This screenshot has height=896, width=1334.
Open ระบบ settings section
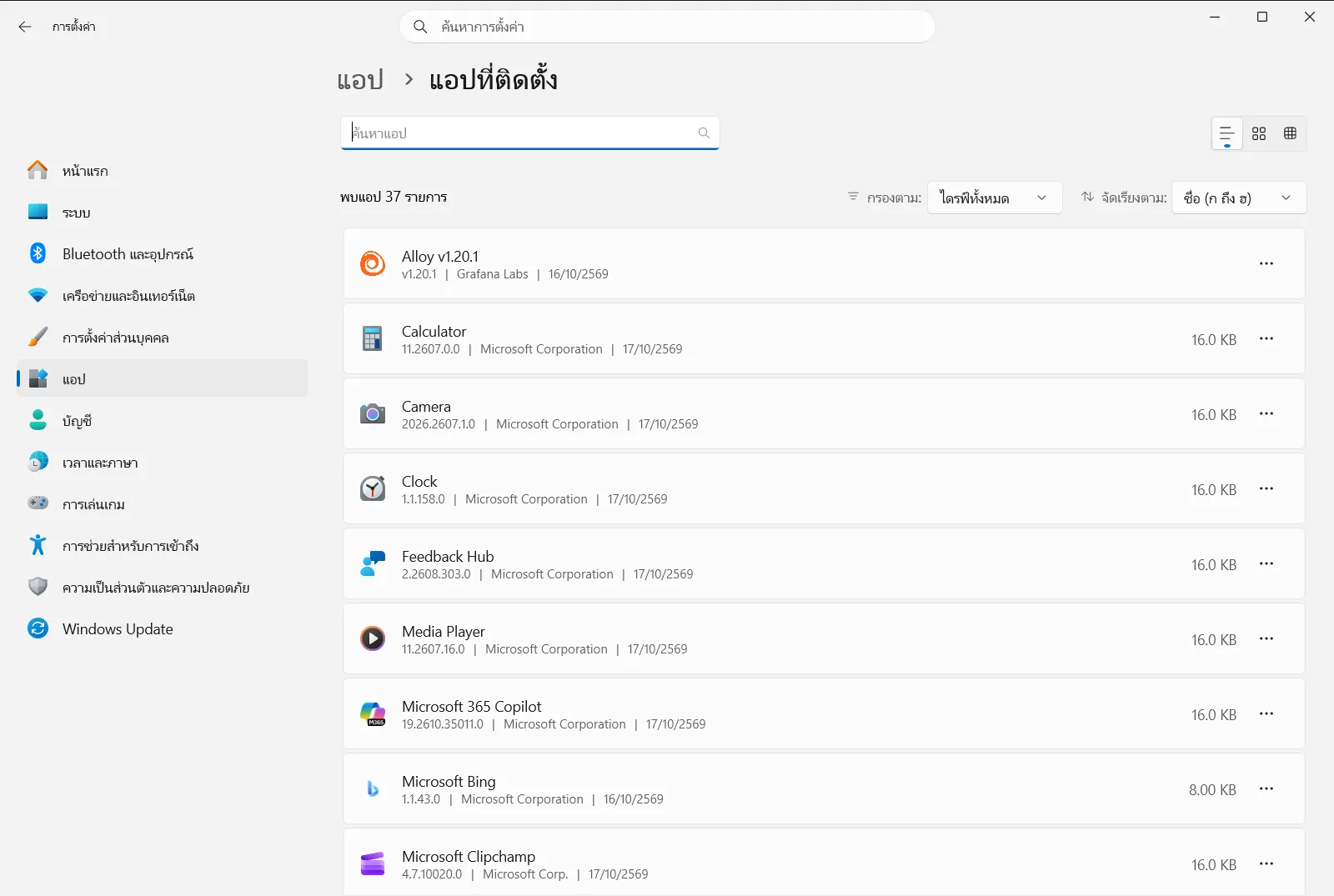(x=163, y=213)
